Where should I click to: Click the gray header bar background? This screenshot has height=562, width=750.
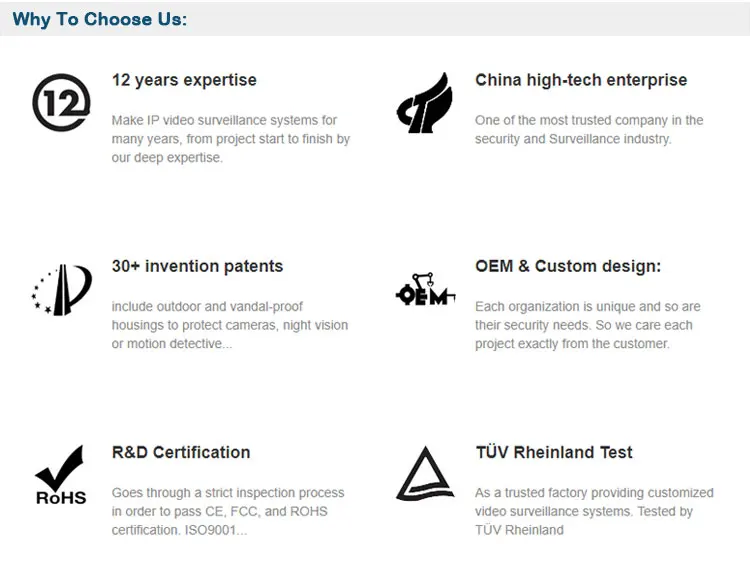(470, 19)
